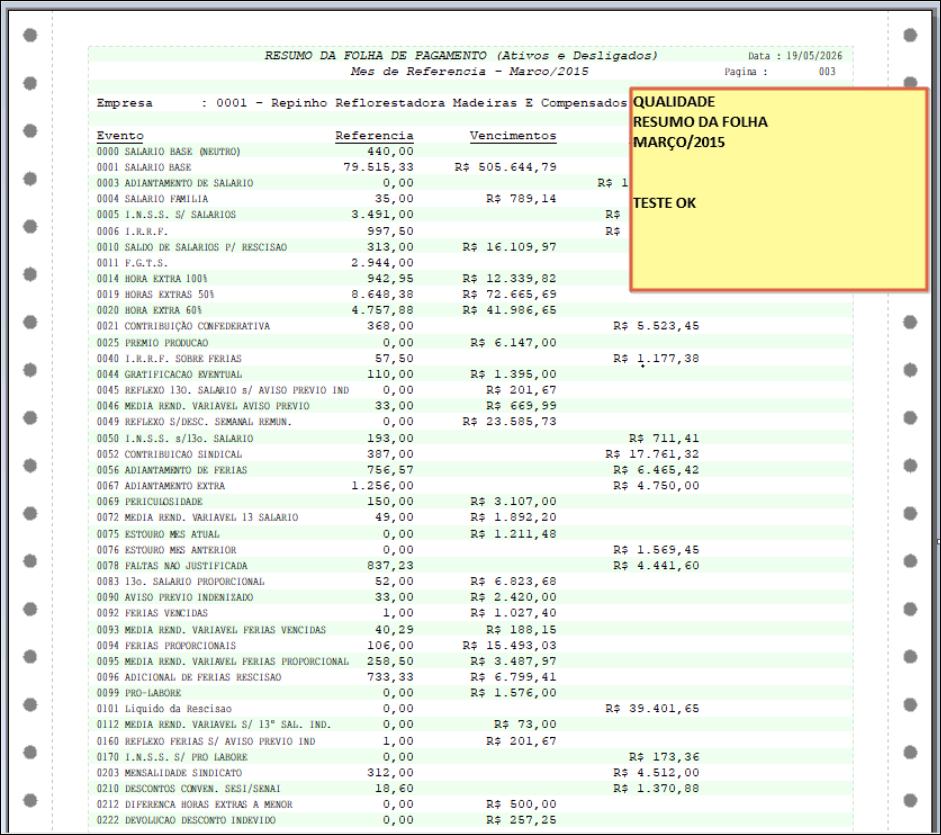The height and width of the screenshot is (835, 941).
Task: Click row '0069 PERICULOSIDADE'
Action: click(x=149, y=502)
